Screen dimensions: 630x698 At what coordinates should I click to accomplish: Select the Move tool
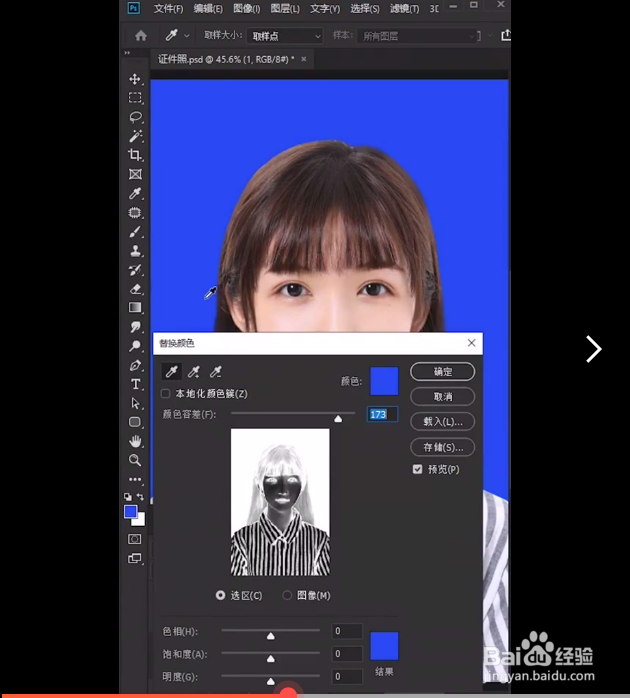point(135,79)
